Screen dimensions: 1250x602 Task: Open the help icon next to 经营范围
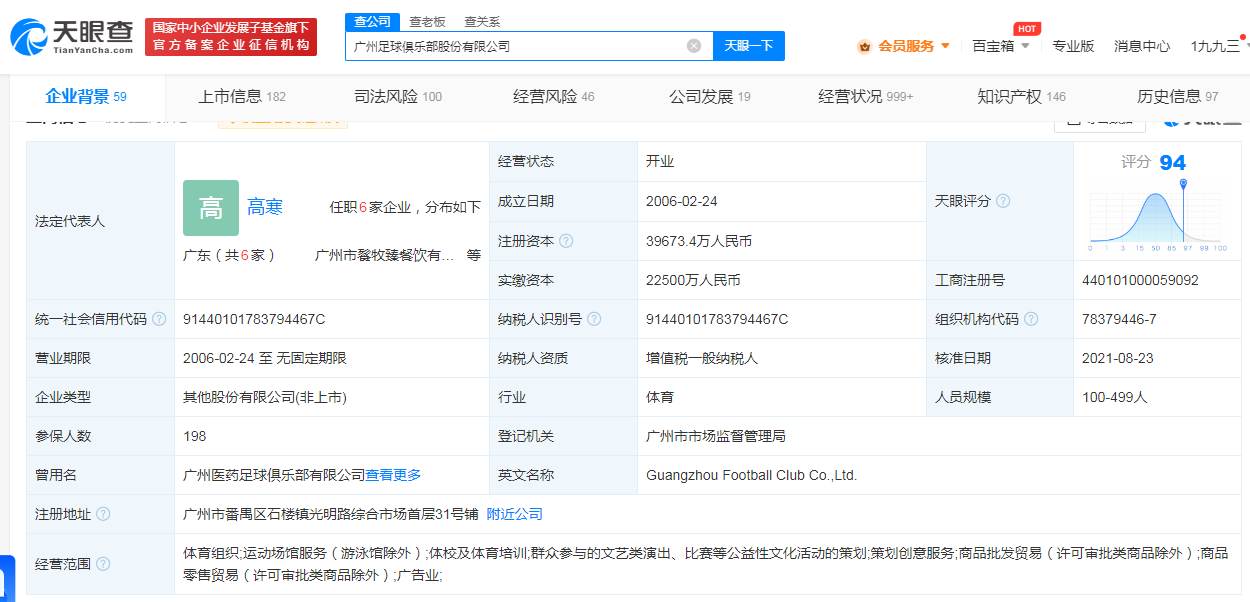pos(103,565)
